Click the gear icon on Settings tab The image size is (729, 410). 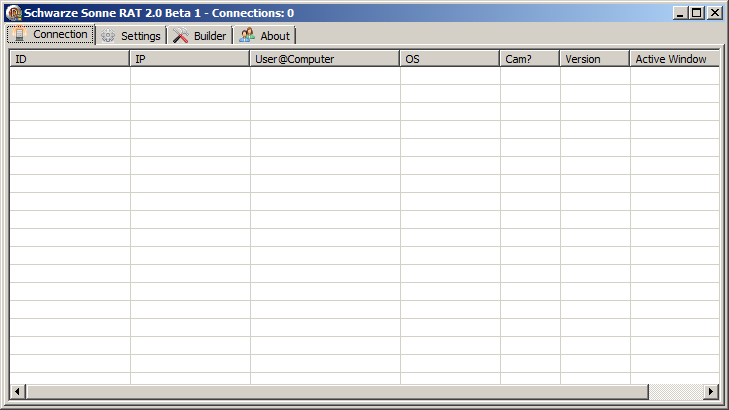click(x=108, y=36)
